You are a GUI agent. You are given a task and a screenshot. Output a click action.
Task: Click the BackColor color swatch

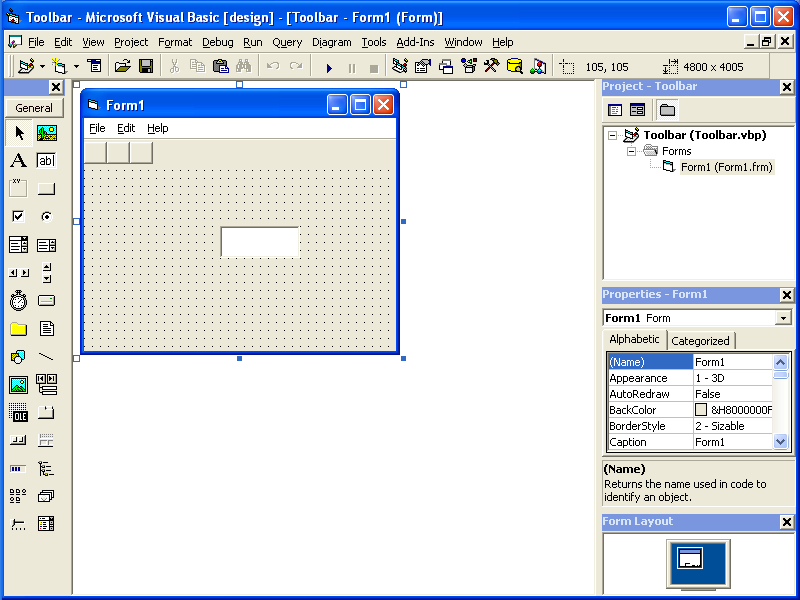point(701,410)
